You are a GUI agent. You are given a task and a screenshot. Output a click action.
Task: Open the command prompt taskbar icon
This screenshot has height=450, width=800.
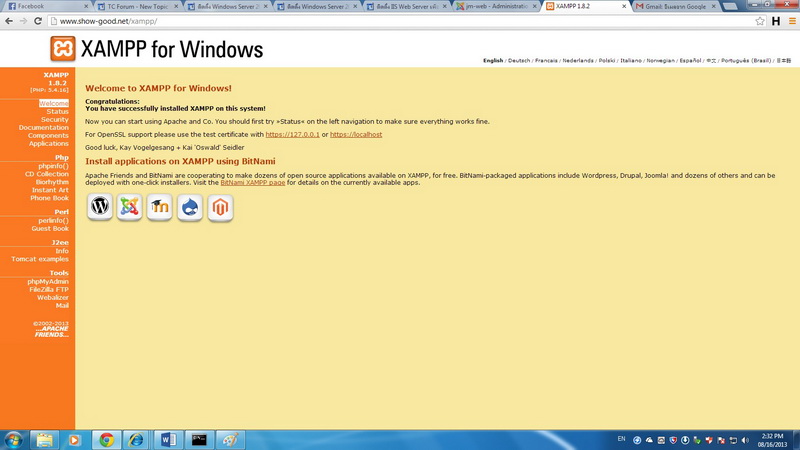pos(199,440)
